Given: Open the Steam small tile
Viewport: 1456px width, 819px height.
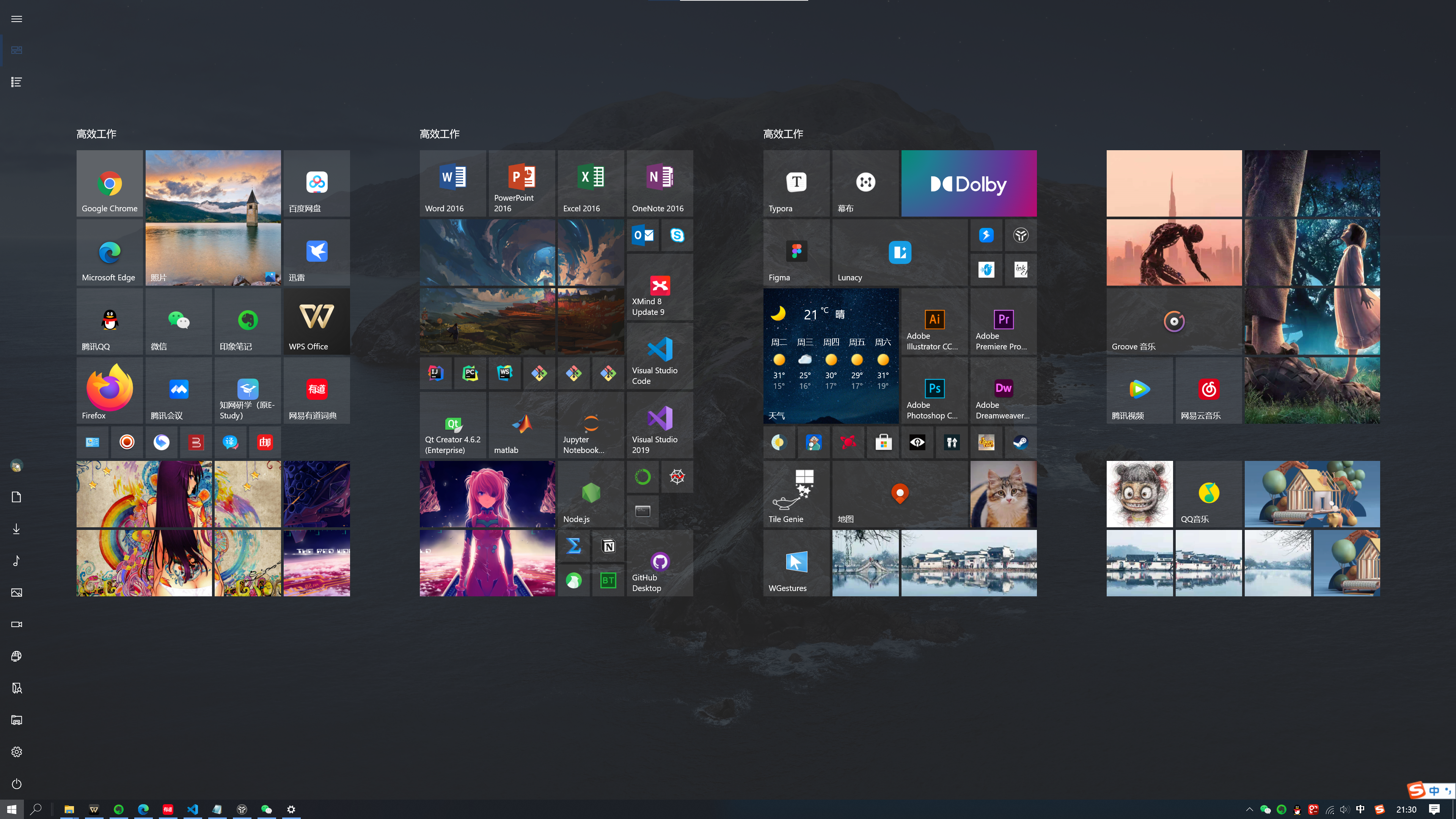Looking at the screenshot, I should coord(1020,443).
